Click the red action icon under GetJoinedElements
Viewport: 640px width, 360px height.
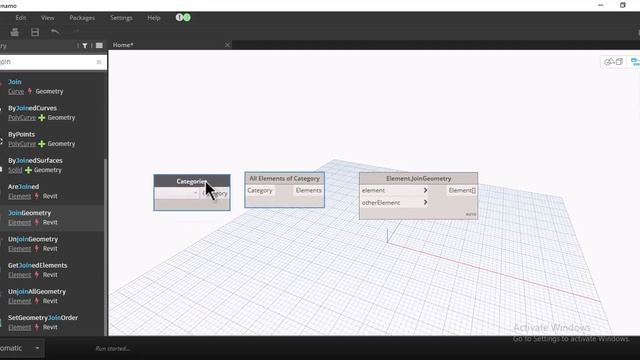(37, 275)
